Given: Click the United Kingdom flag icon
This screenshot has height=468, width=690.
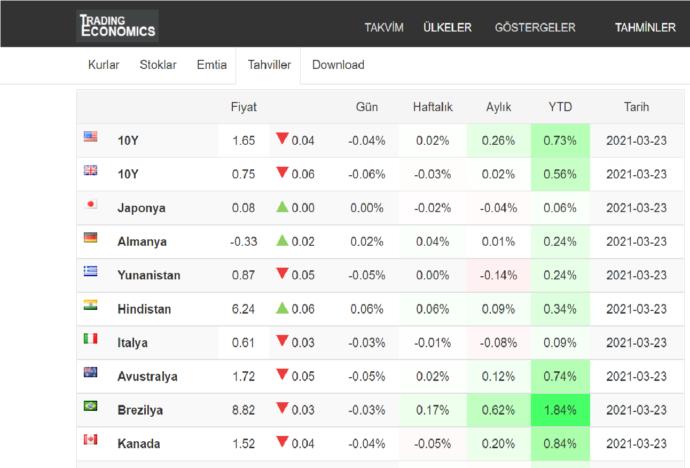Looking at the screenshot, I should tap(91, 170).
